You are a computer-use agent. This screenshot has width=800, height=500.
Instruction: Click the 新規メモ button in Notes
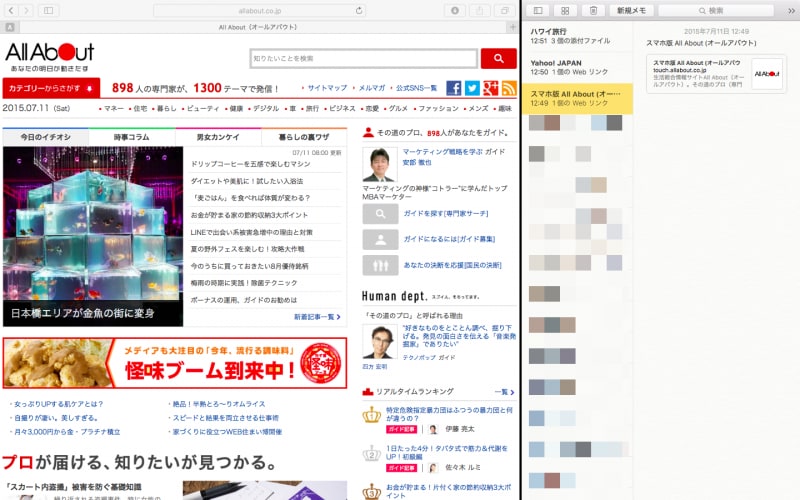[631, 10]
